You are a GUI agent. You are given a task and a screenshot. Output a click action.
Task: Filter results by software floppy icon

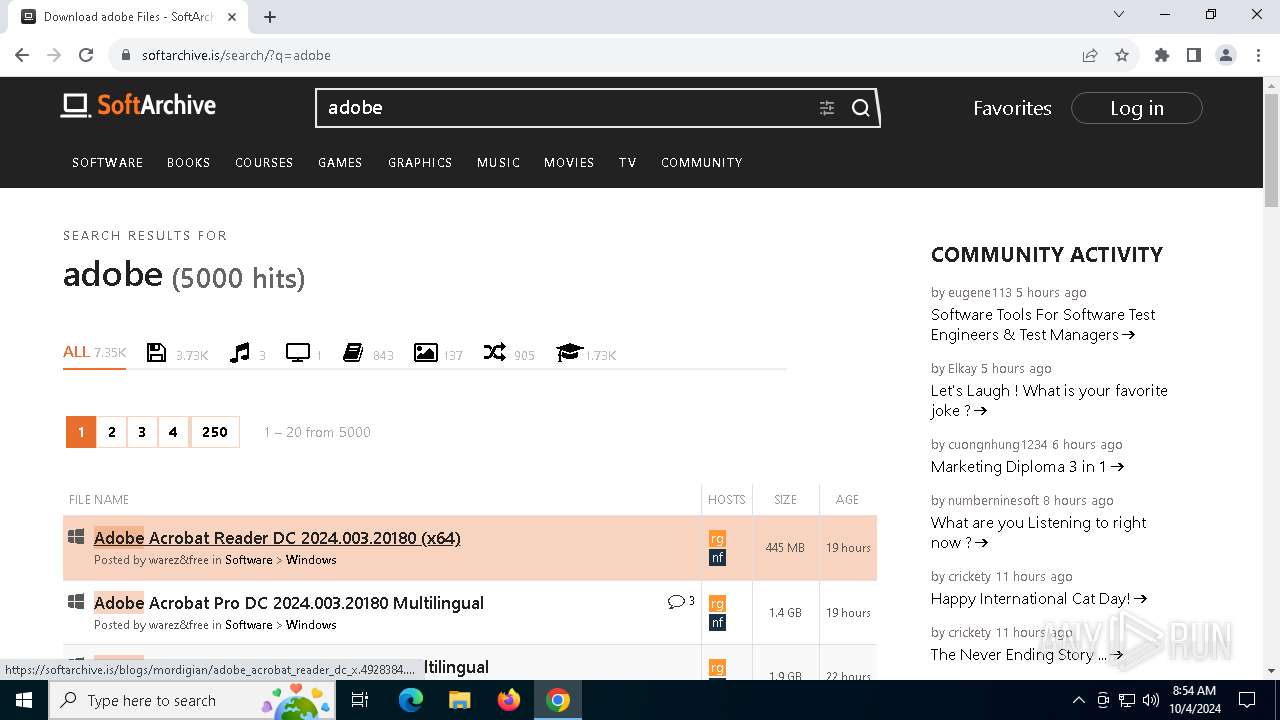156,352
